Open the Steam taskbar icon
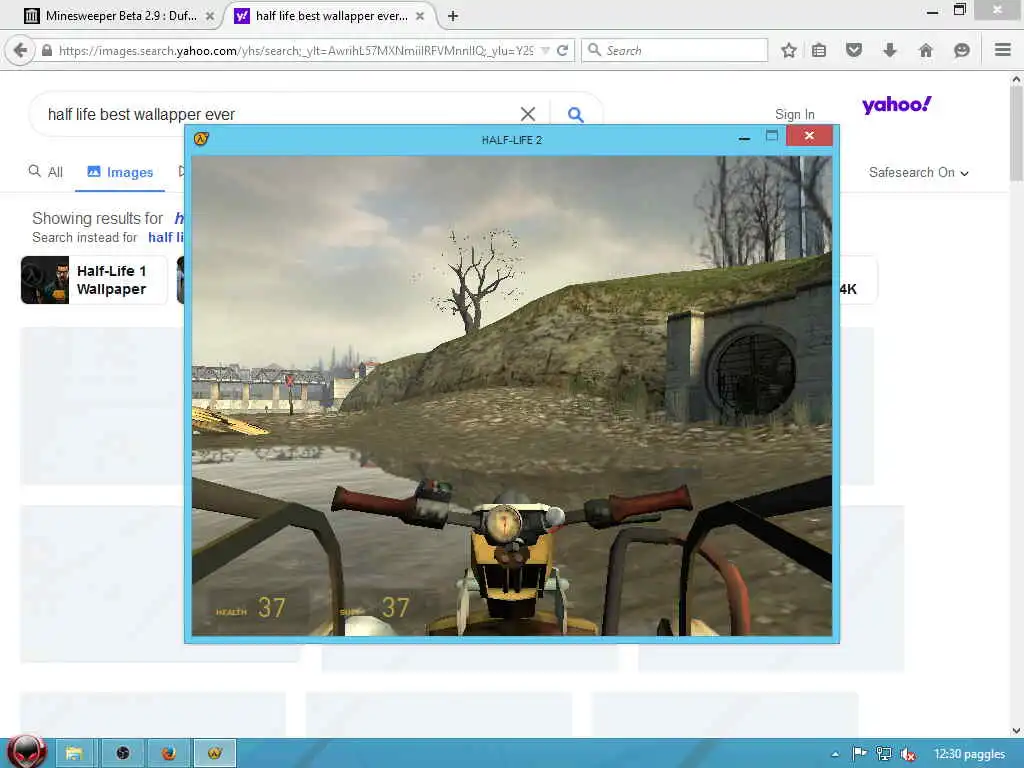1024x768 pixels. point(123,753)
